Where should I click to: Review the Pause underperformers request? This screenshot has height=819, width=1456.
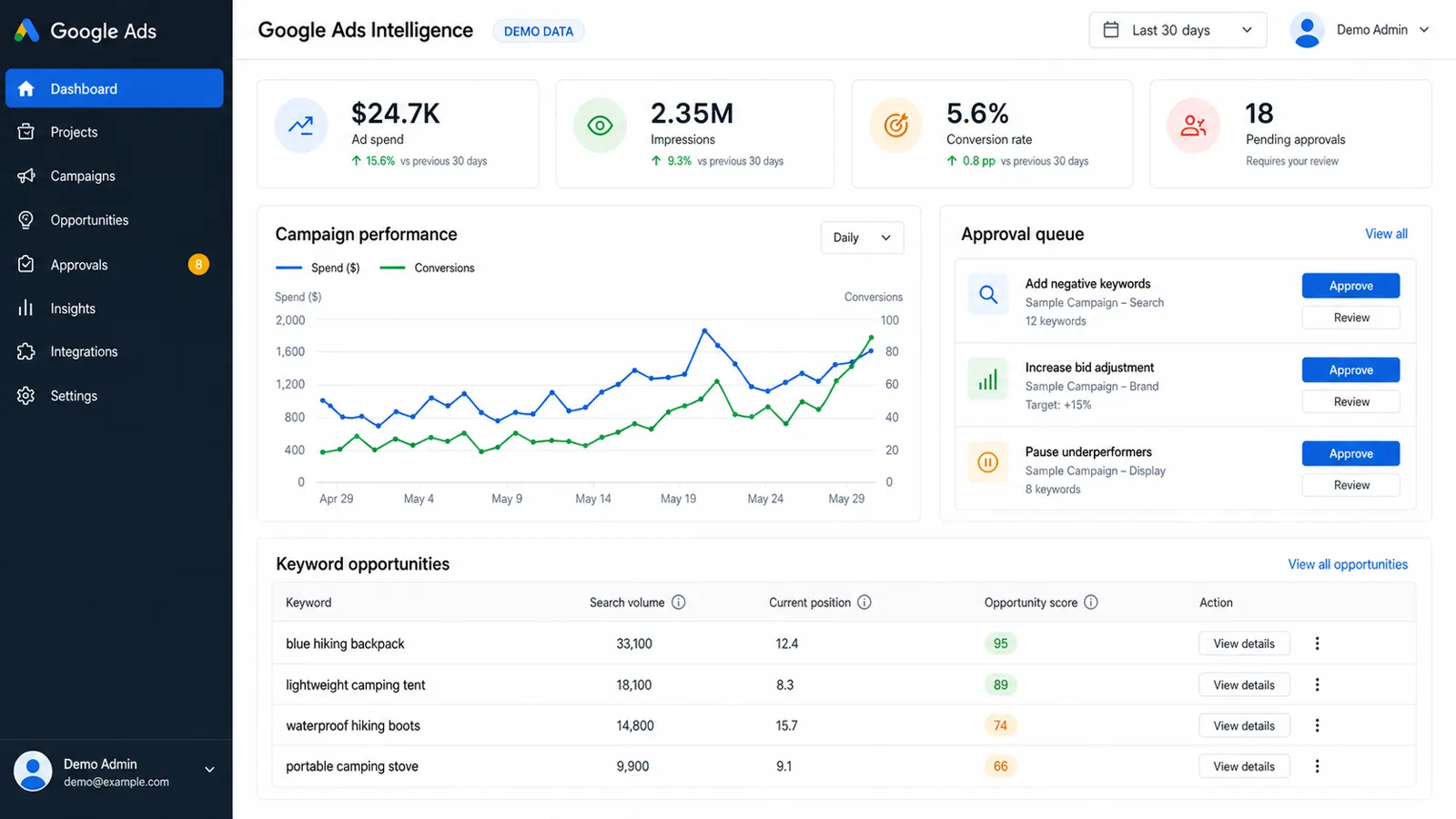(x=1350, y=485)
